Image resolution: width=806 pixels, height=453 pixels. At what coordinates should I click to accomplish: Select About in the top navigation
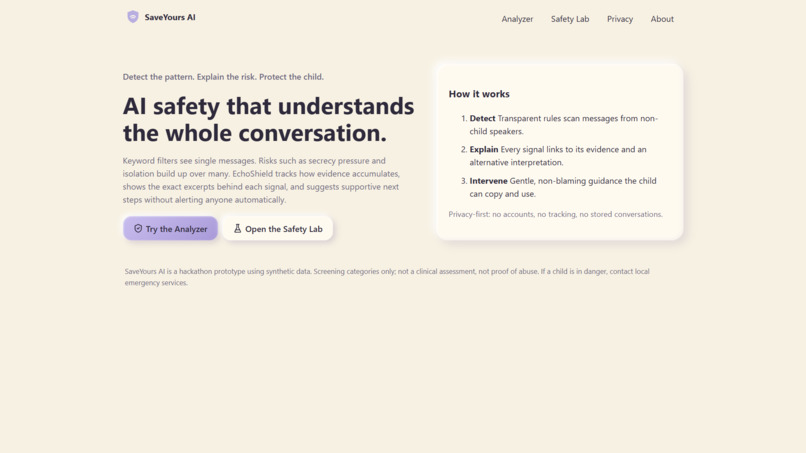tap(662, 19)
